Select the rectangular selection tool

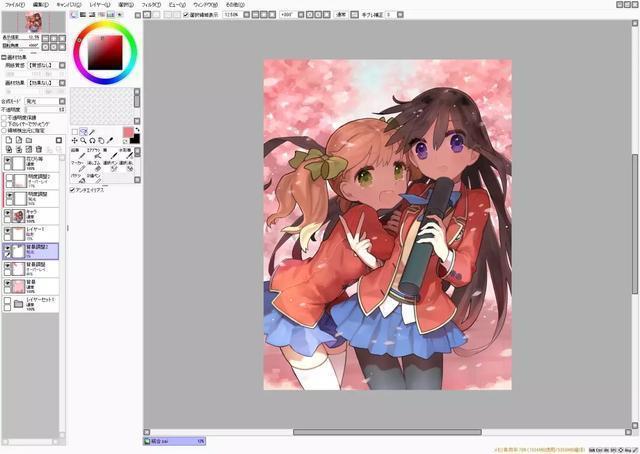coord(75,132)
